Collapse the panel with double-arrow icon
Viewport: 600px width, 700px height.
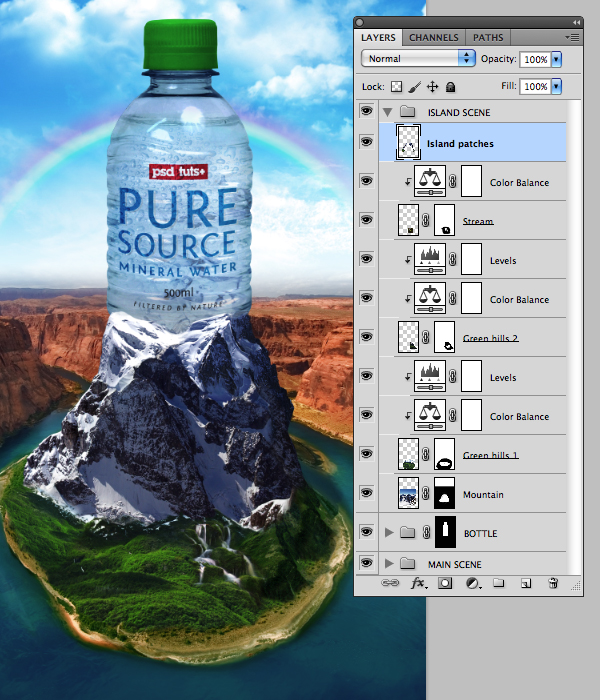pos(576,22)
